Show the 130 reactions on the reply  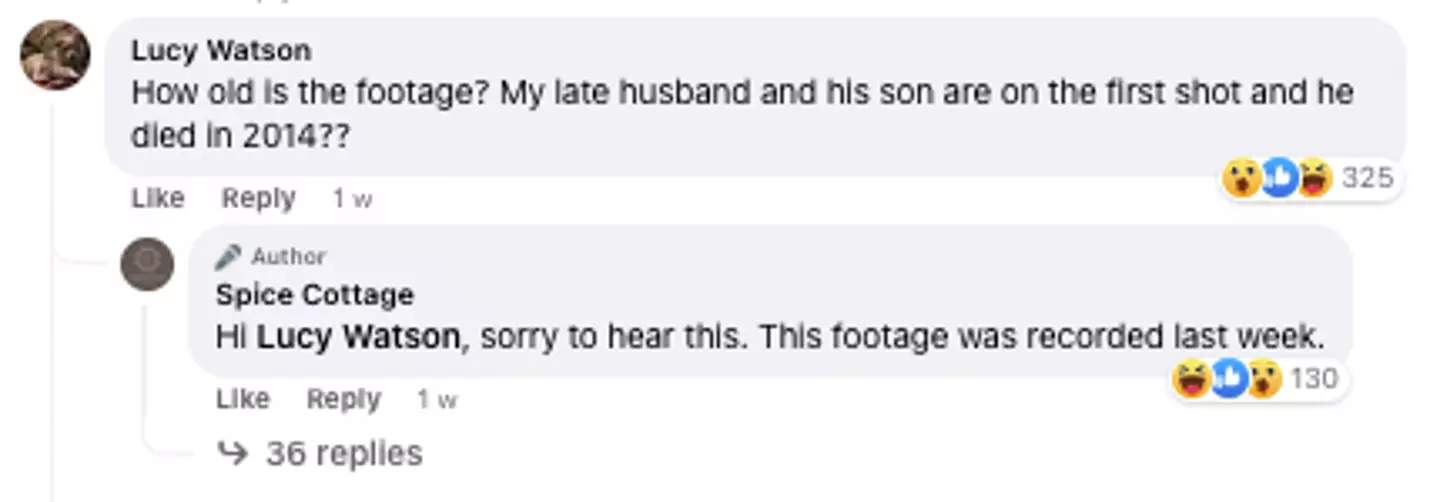pyautogui.click(x=1314, y=380)
